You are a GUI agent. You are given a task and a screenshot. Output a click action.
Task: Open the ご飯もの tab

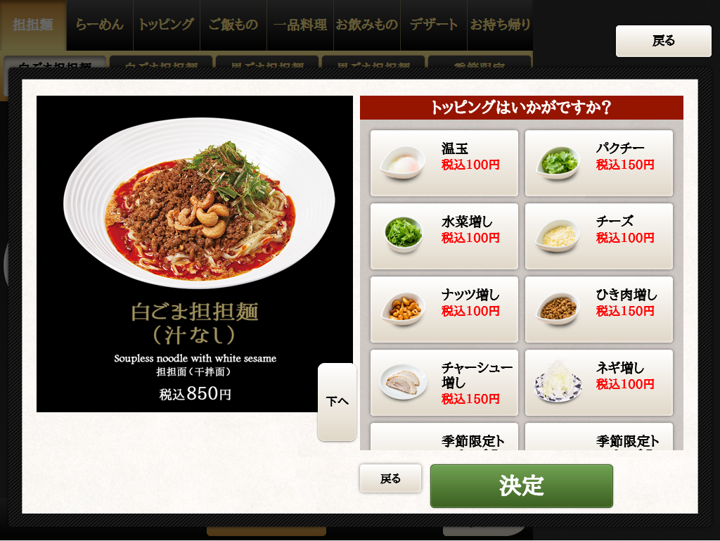tap(233, 25)
